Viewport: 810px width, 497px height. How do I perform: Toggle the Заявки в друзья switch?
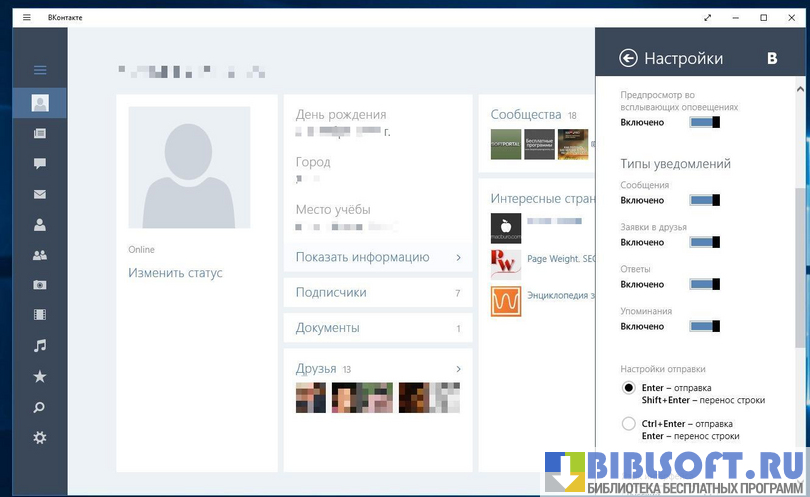(x=704, y=242)
